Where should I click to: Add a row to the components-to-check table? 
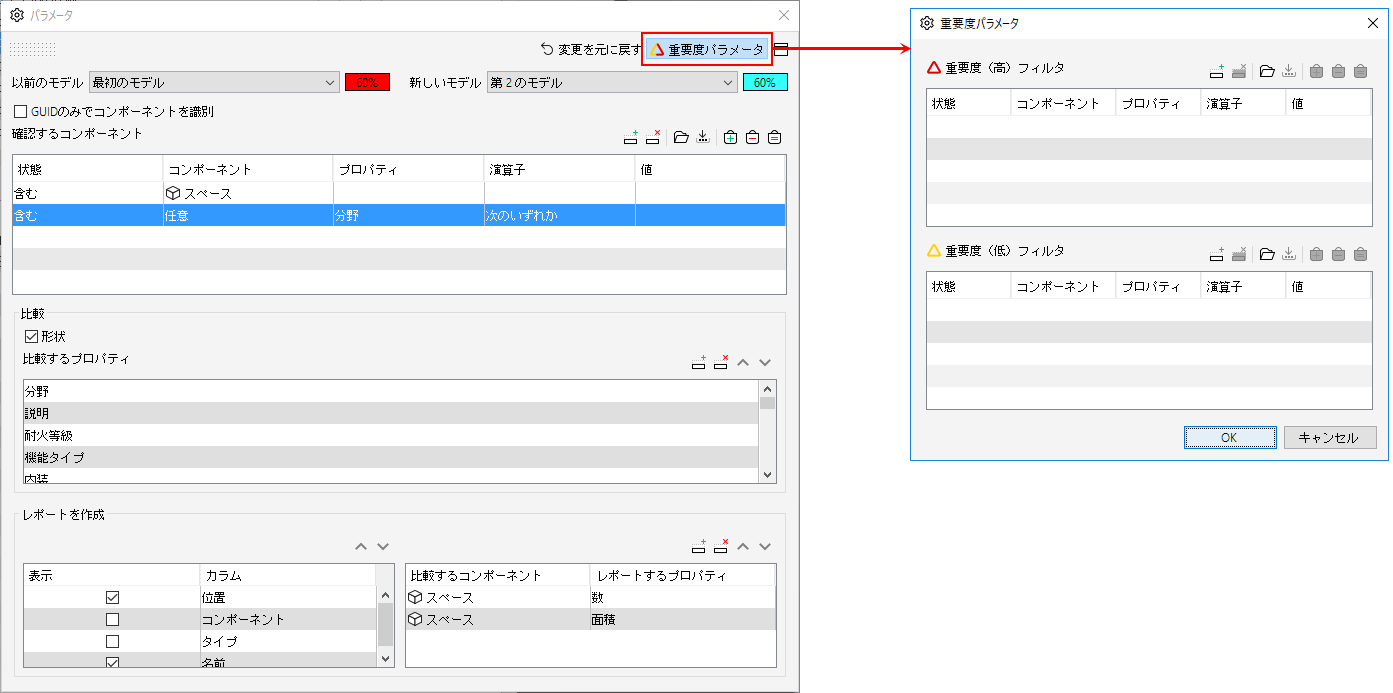(630, 138)
